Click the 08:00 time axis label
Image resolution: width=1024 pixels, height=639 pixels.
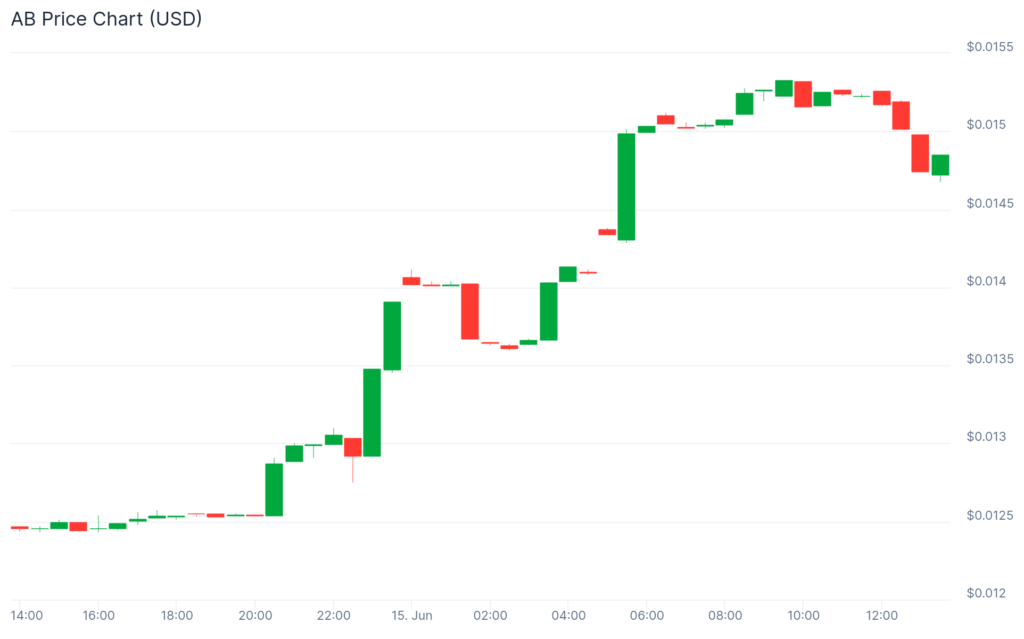pyautogui.click(x=725, y=615)
